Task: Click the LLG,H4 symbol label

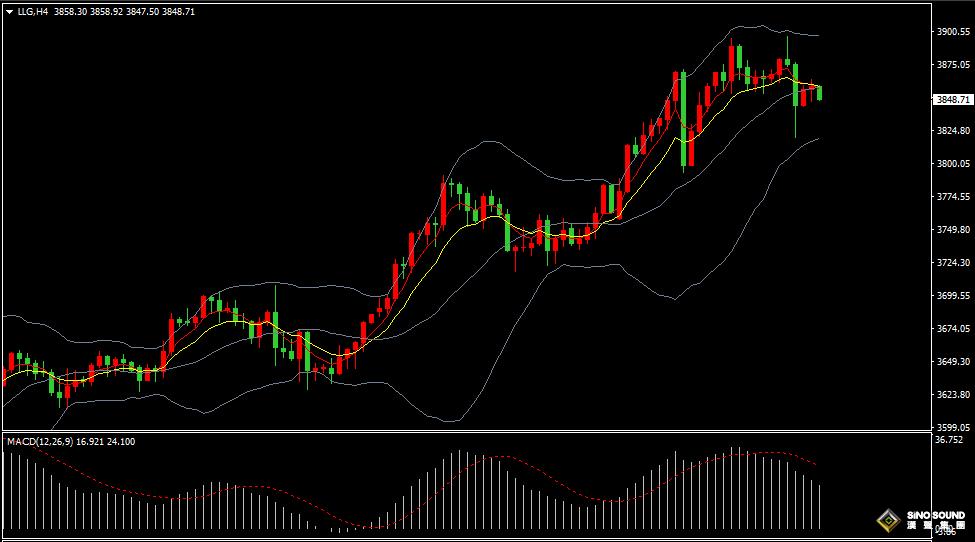Action: [33, 11]
